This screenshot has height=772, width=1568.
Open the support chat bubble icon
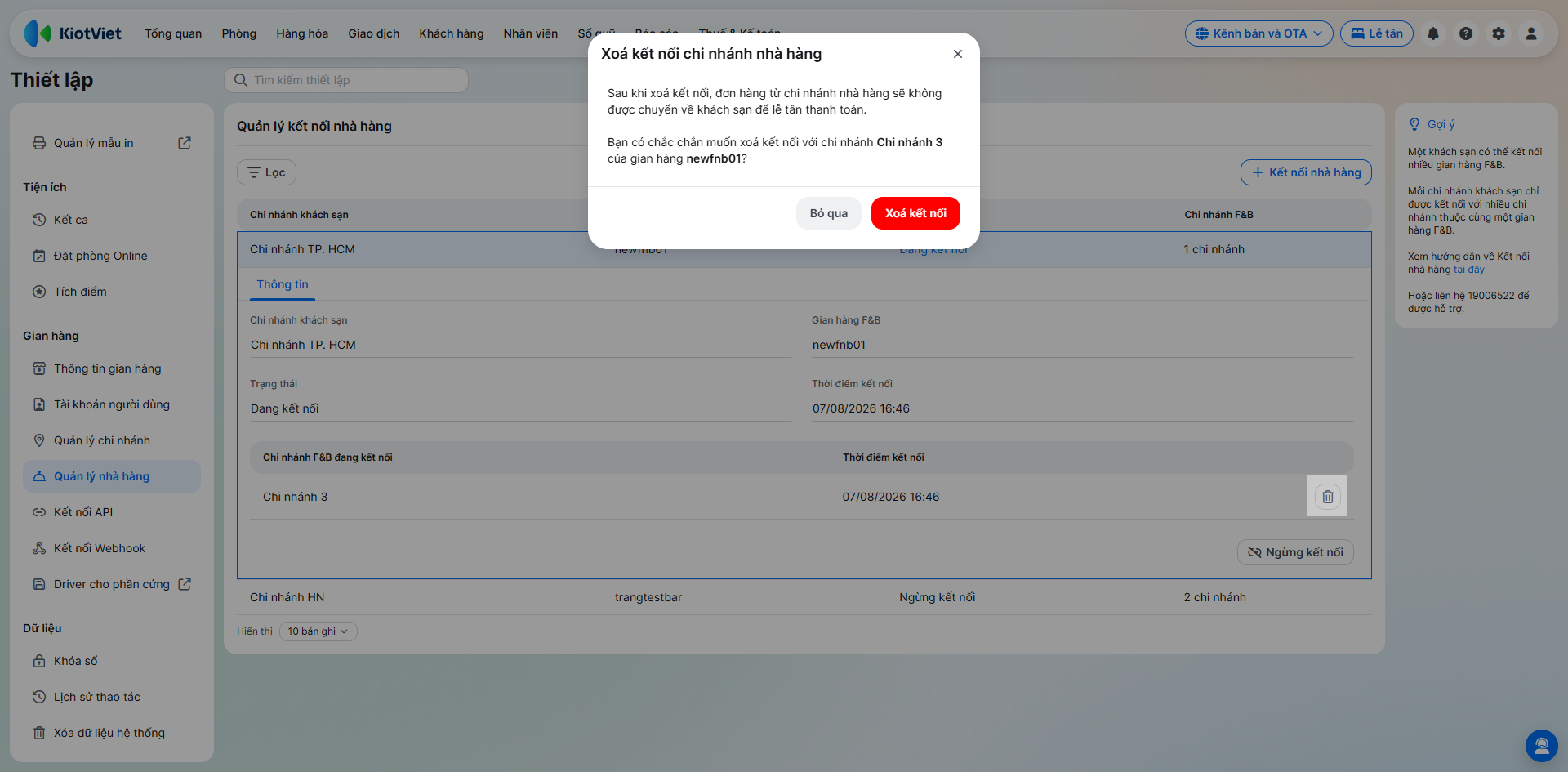point(1542,746)
